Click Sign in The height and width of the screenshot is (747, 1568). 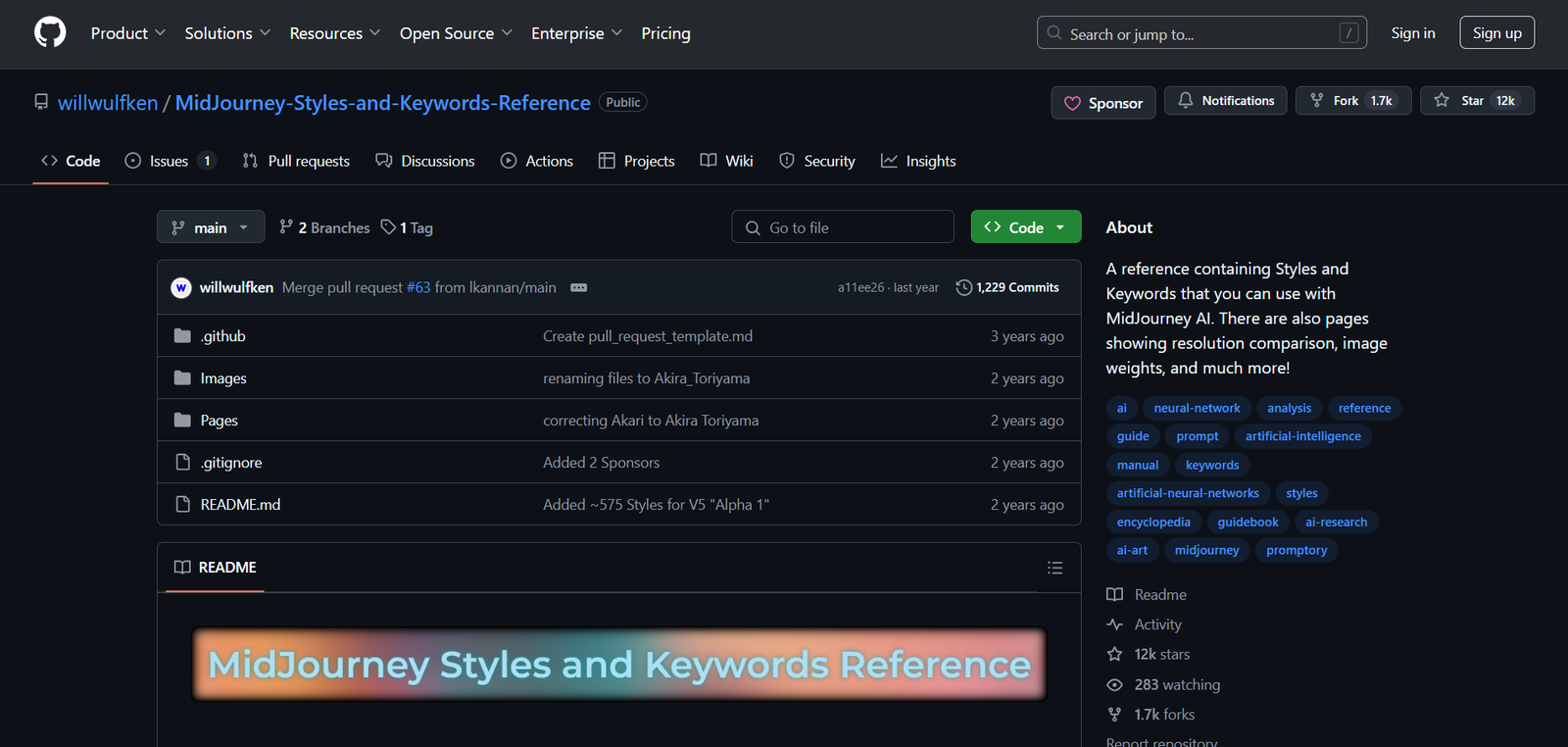[1412, 33]
